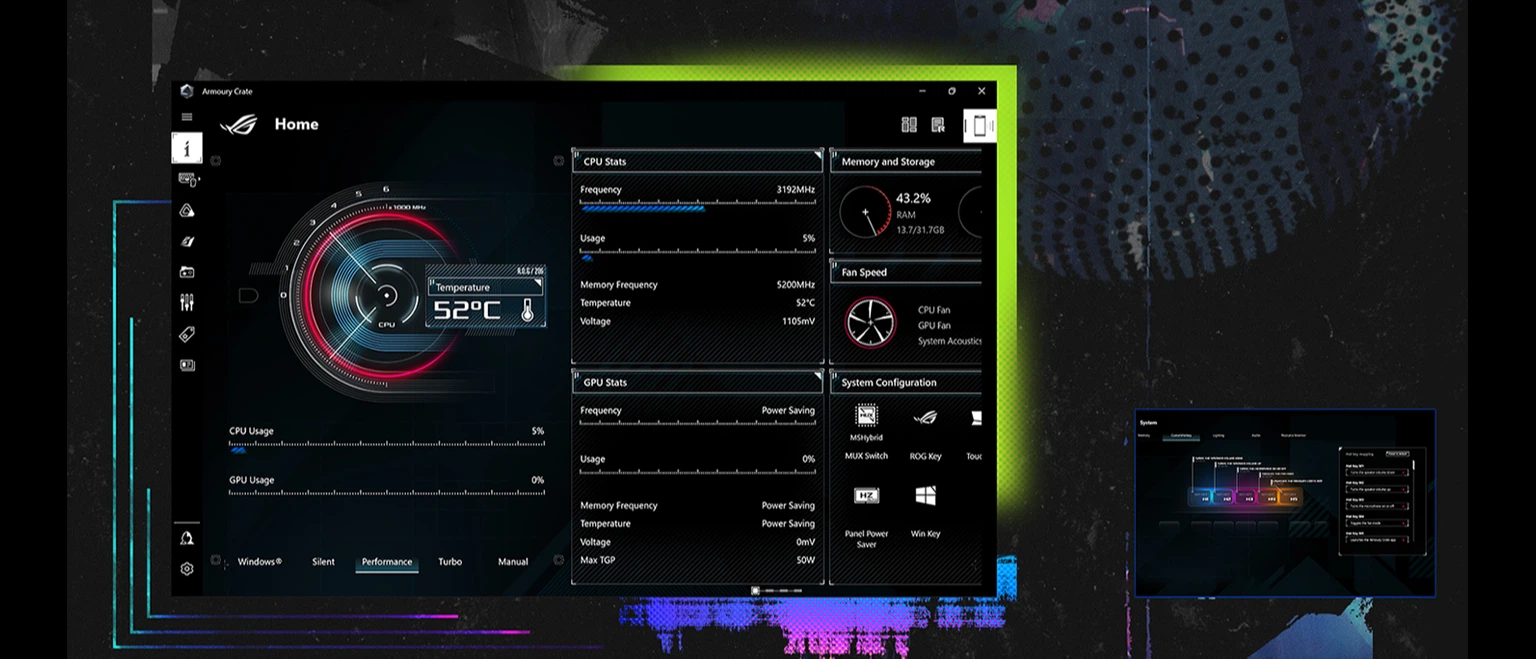Click the GPU Stats panel header
The image size is (1536, 659).
697,382
